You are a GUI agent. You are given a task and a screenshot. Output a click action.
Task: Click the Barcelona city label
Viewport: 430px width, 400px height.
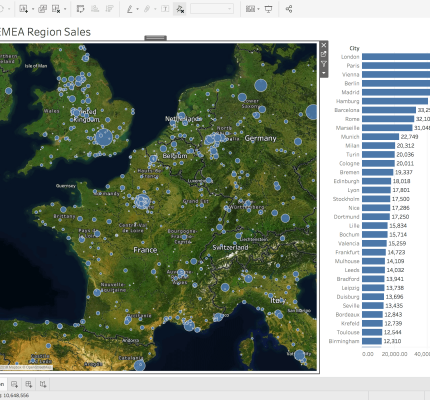pos(347,110)
